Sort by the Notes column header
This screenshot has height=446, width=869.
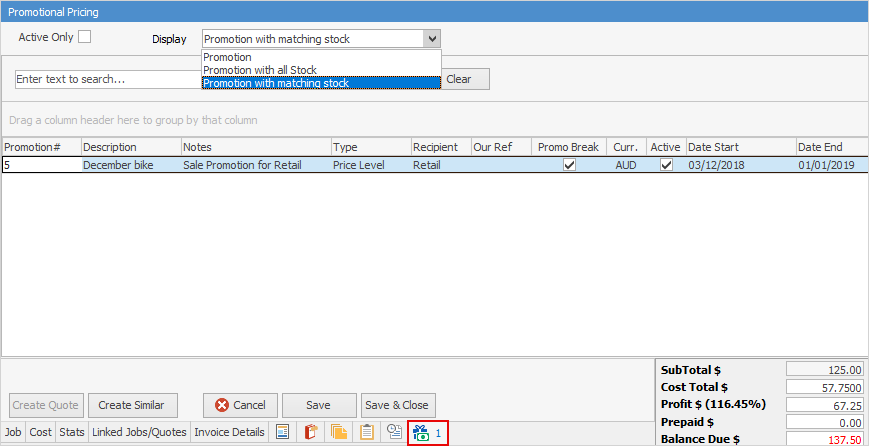coord(256,147)
